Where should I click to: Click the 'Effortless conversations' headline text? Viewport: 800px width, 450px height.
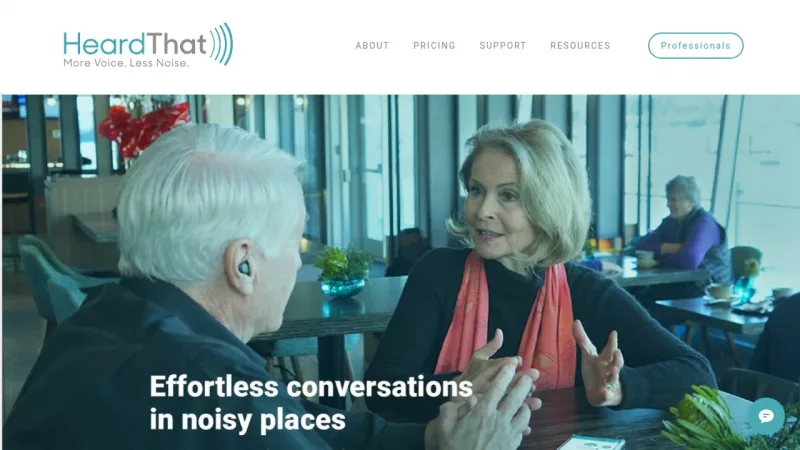pyautogui.click(x=311, y=386)
